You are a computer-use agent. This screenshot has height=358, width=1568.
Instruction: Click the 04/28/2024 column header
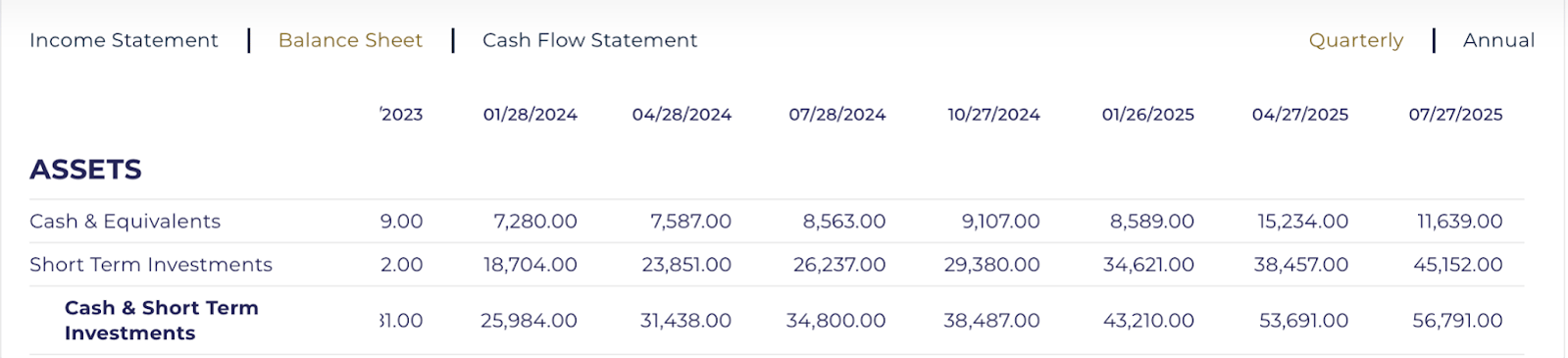tap(682, 115)
